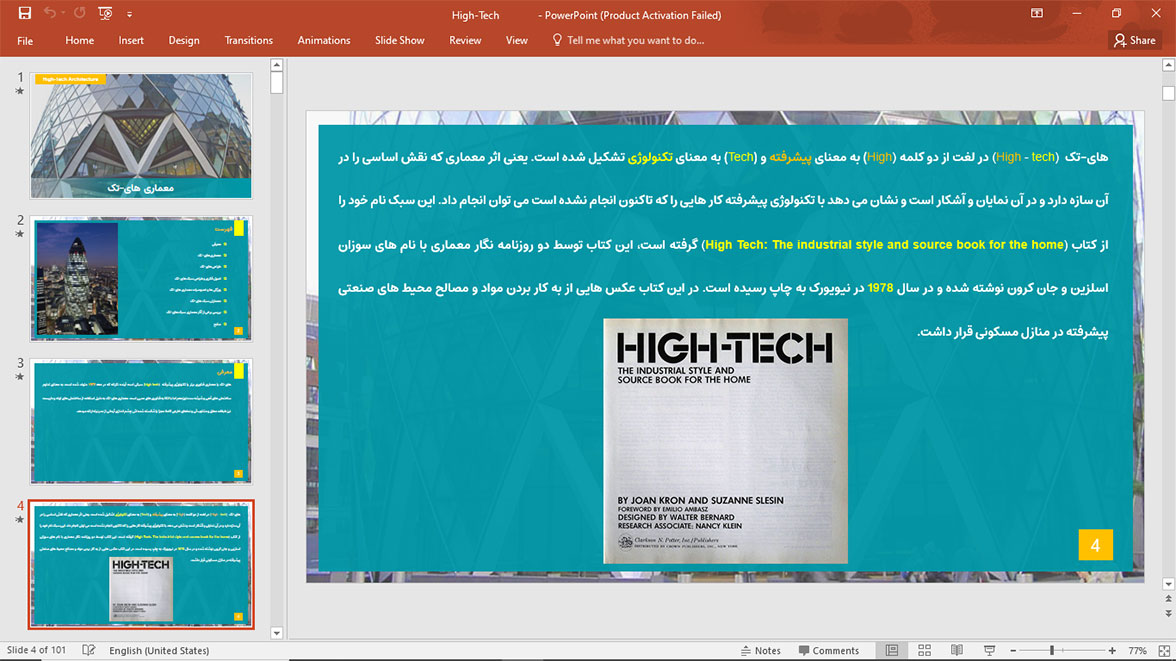Open the Review tab
This screenshot has height=661, width=1176.
click(x=465, y=41)
